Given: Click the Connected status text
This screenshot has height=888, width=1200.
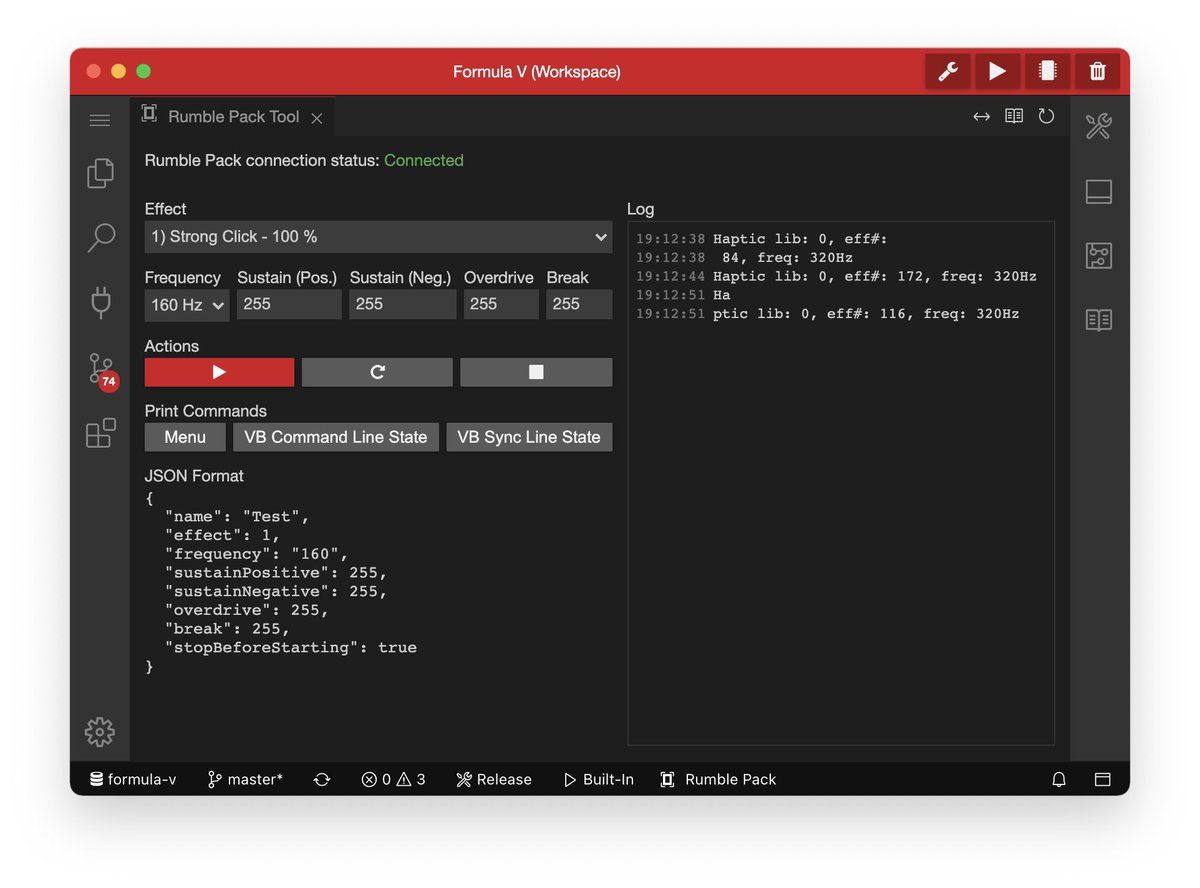Looking at the screenshot, I should point(424,160).
